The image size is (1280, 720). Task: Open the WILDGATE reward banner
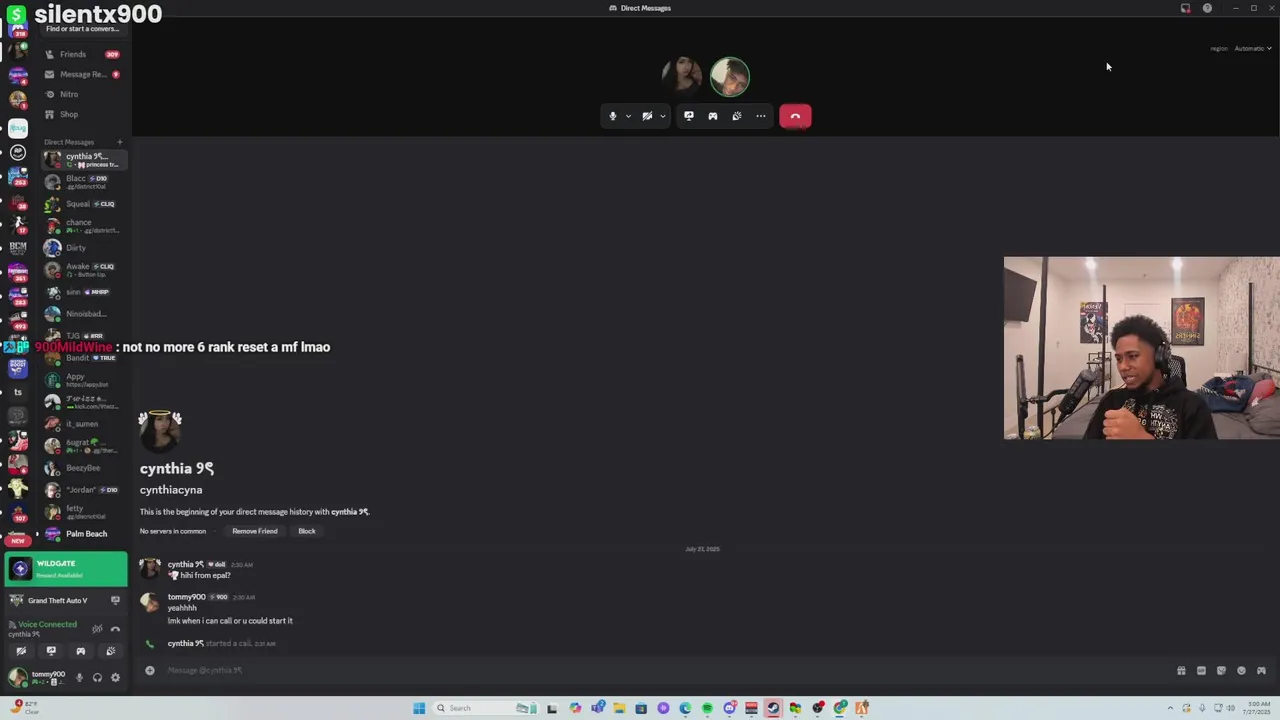click(66, 569)
